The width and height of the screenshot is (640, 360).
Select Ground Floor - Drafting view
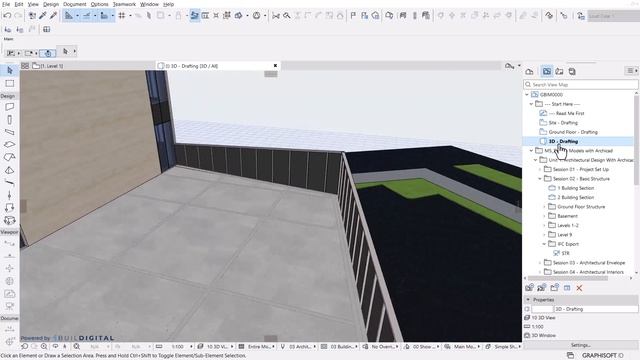pyautogui.click(x=573, y=132)
